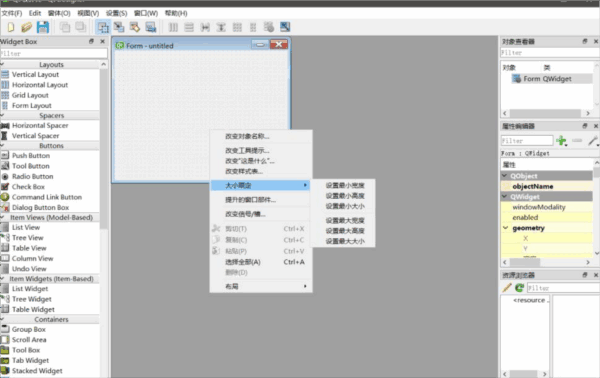
Task: Float the 资源浏览器 panel
Action: [x=585, y=275]
